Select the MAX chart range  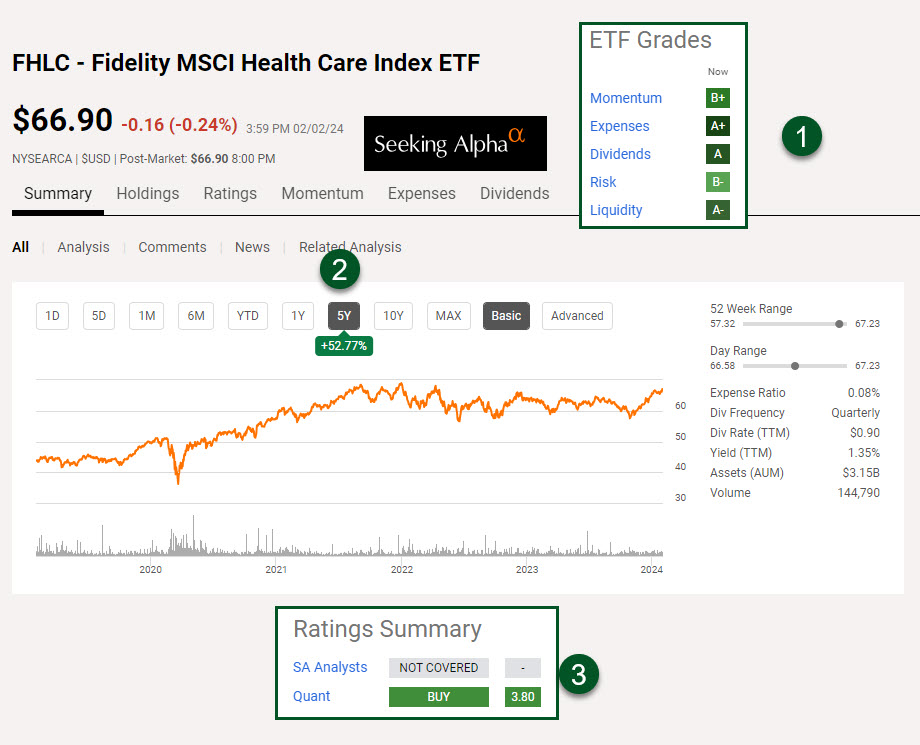pos(448,316)
